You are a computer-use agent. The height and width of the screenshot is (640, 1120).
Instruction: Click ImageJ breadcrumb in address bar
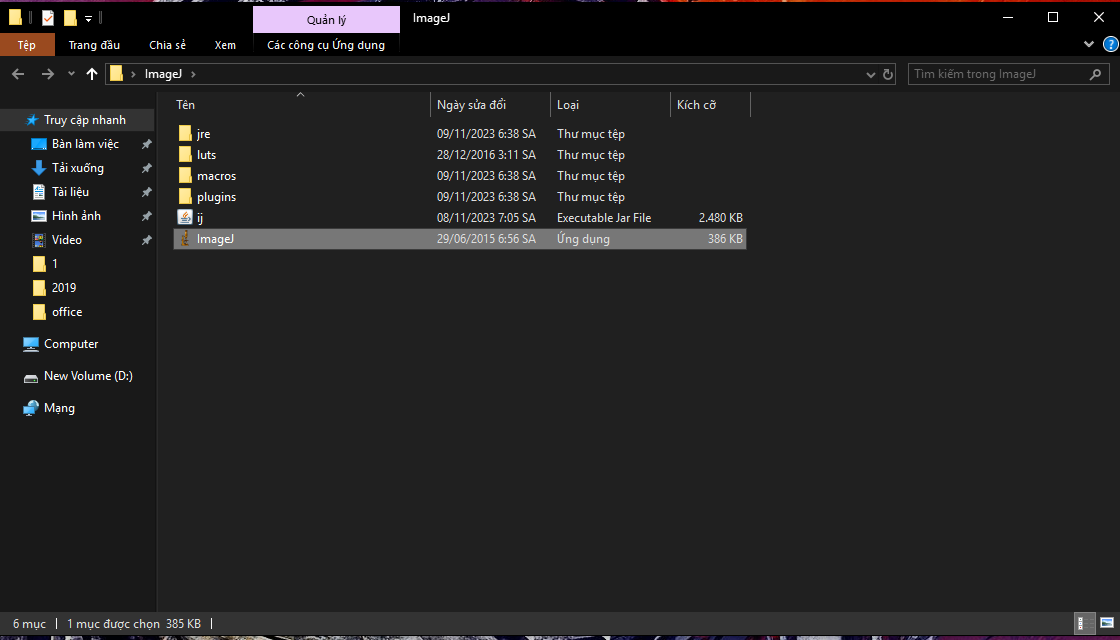tap(164, 74)
